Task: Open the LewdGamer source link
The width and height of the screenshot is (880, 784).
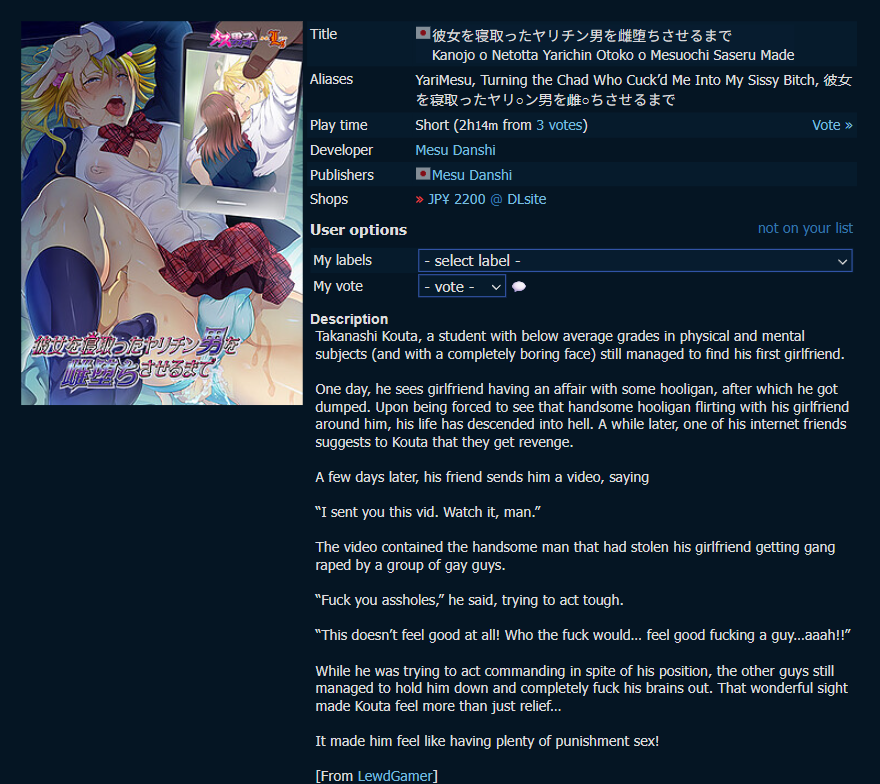Action: [396, 776]
